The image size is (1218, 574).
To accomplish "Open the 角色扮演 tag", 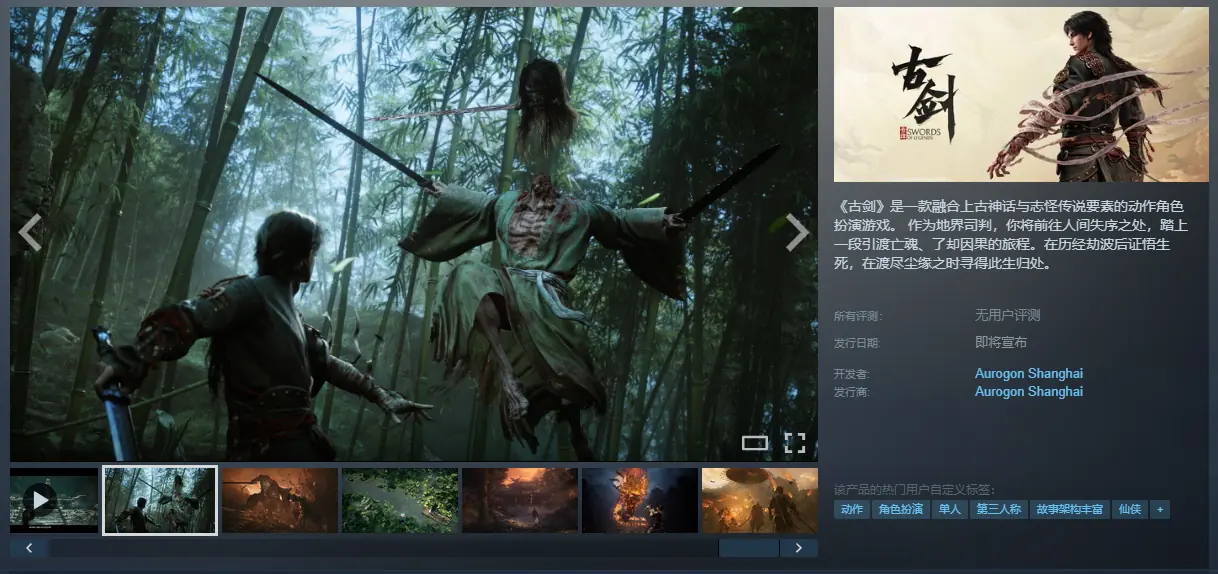I will tap(900, 510).
